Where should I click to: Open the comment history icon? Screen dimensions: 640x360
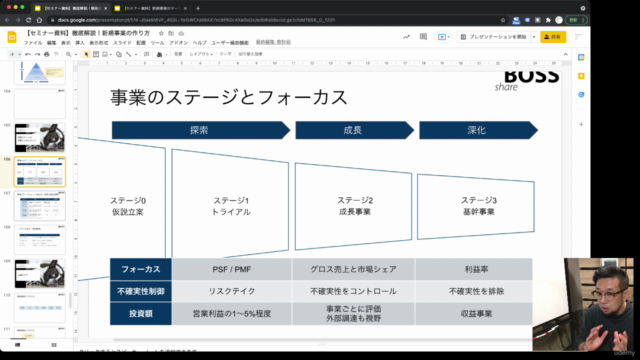(423, 37)
